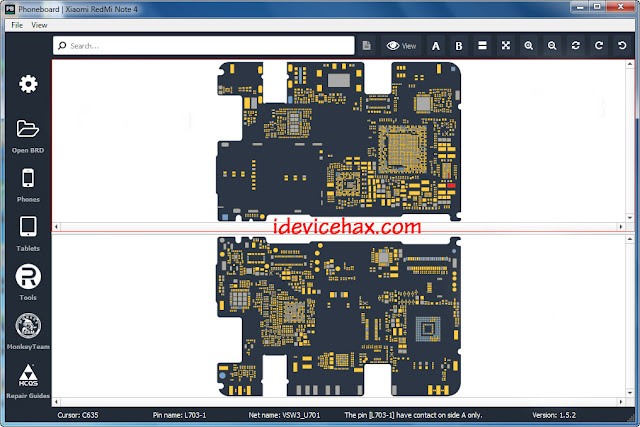Click the pin contact side A message

413,415
